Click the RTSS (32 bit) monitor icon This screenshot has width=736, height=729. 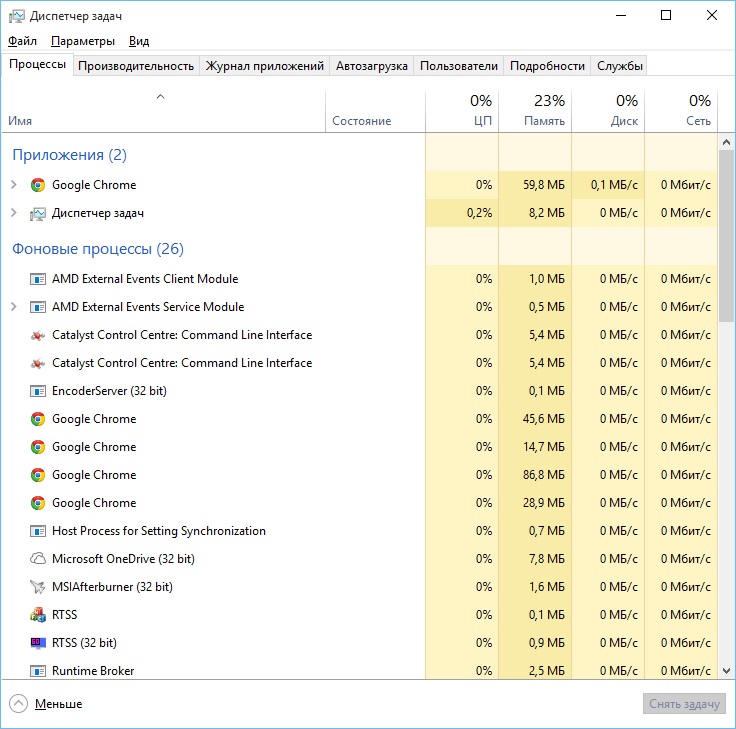(x=38, y=643)
